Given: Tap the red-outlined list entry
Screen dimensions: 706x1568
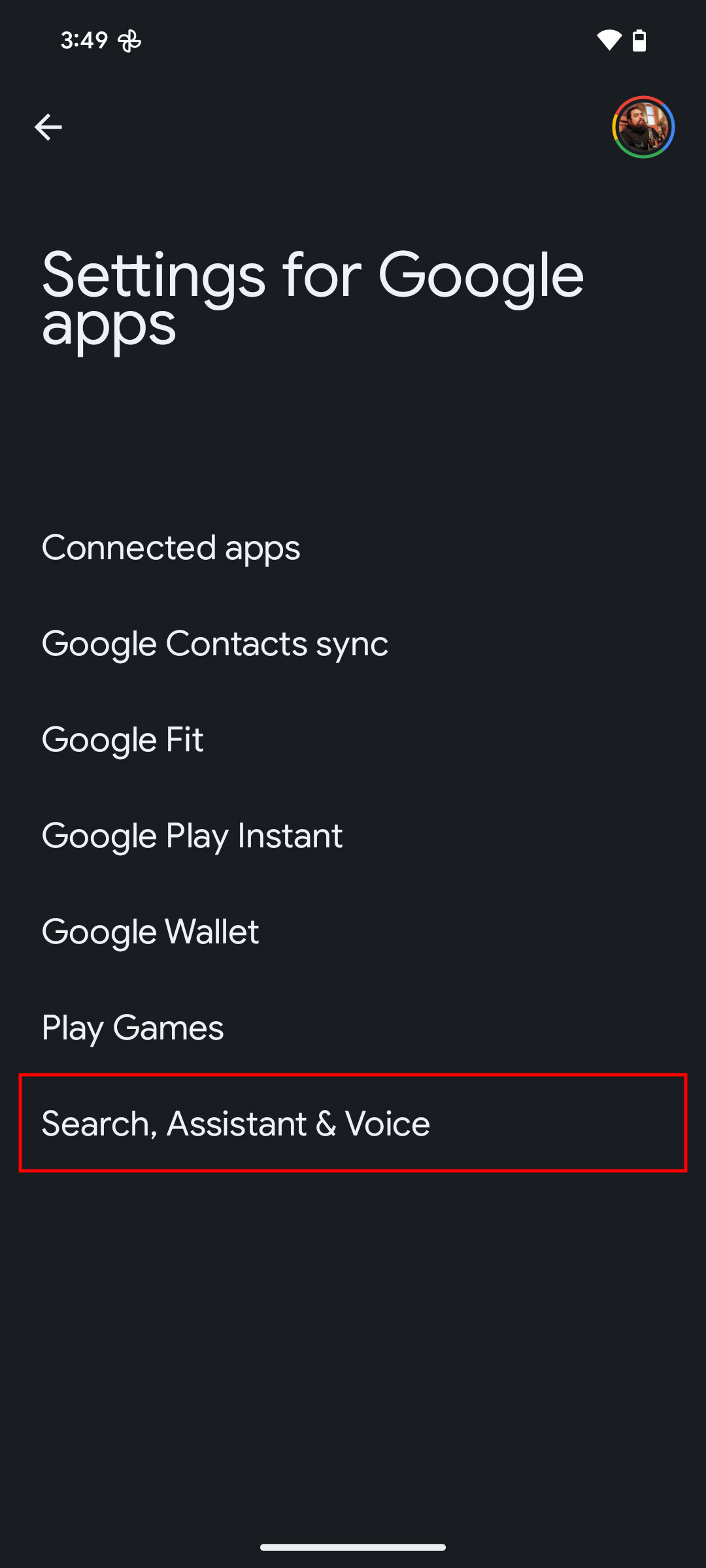Looking at the screenshot, I should pyautogui.click(x=353, y=1123).
